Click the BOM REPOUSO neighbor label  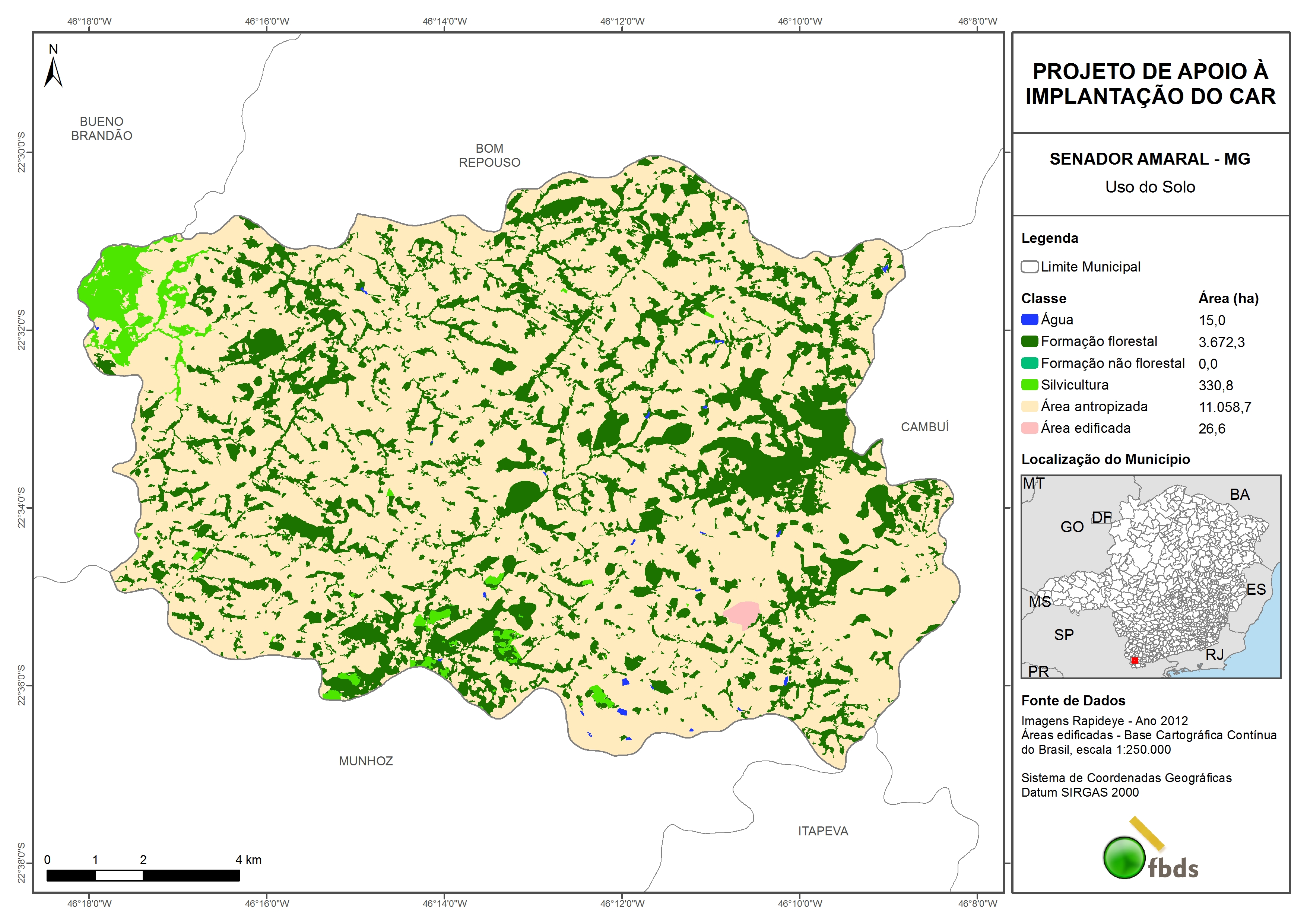point(489,155)
